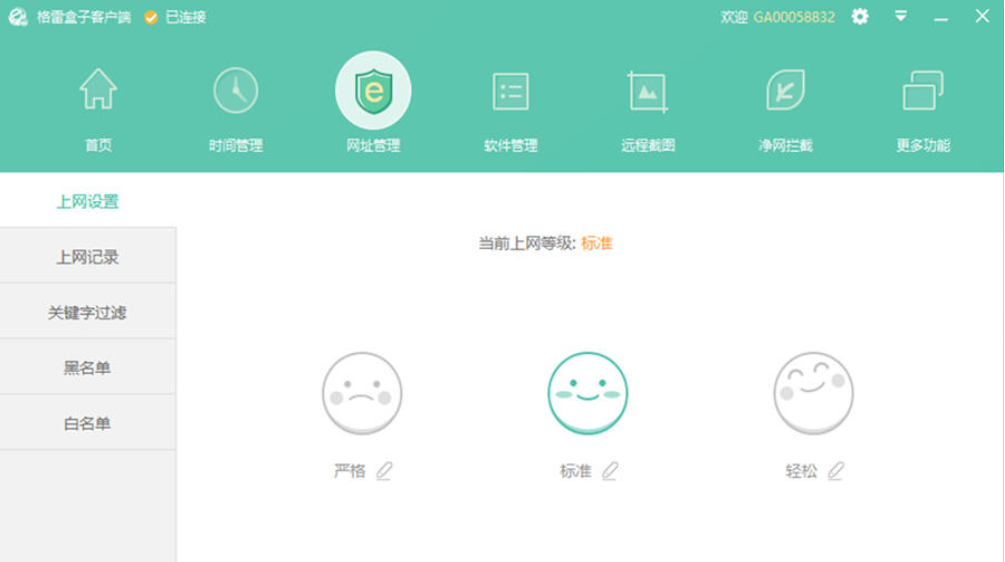
Task: Click the 轻松 label text
Action: pyautogui.click(x=801, y=471)
